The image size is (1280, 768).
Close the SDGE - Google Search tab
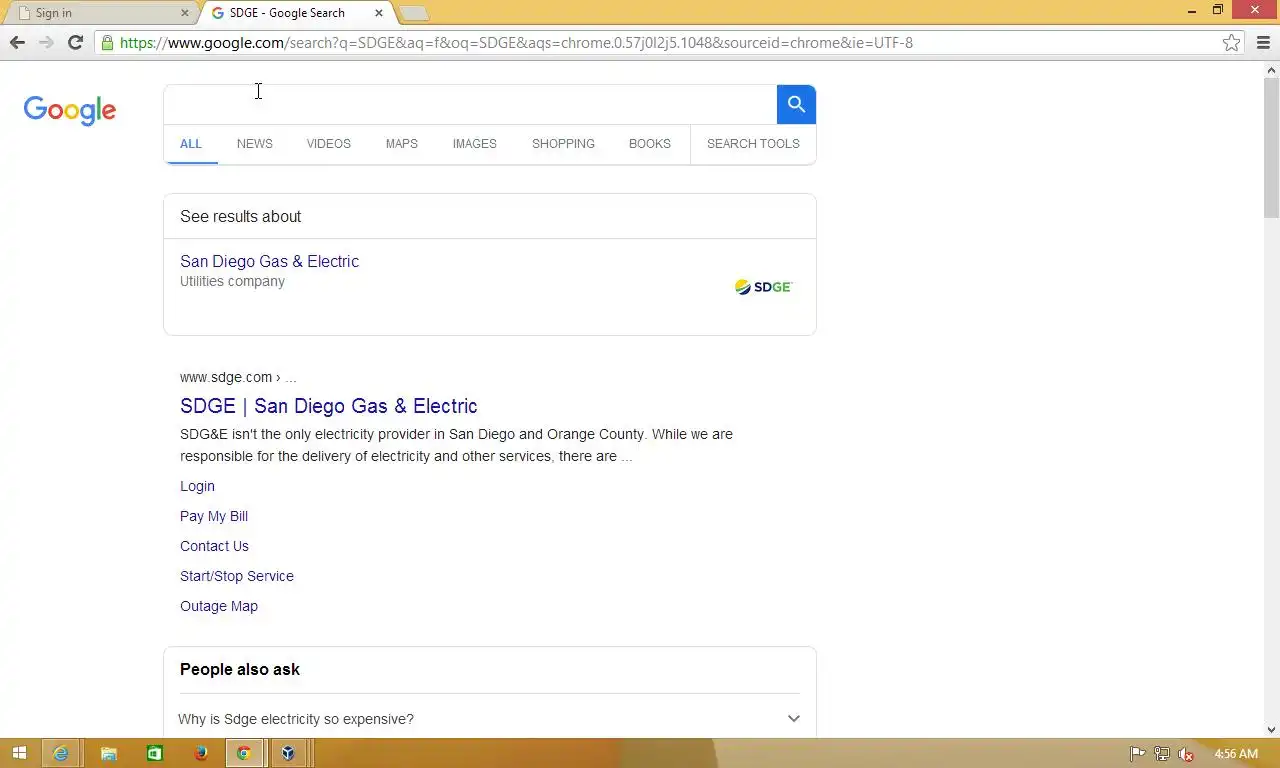(379, 13)
